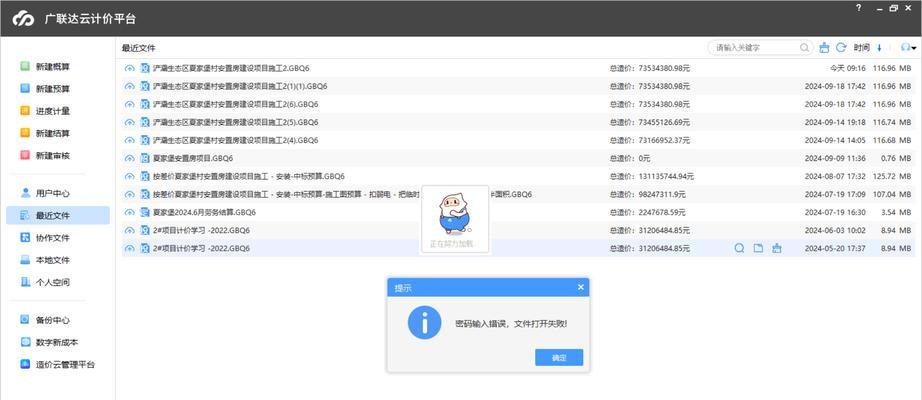The image size is (922, 400).
Task: Select file name ending 安装-中标预算.GBQ6
Action: (x=248, y=176)
